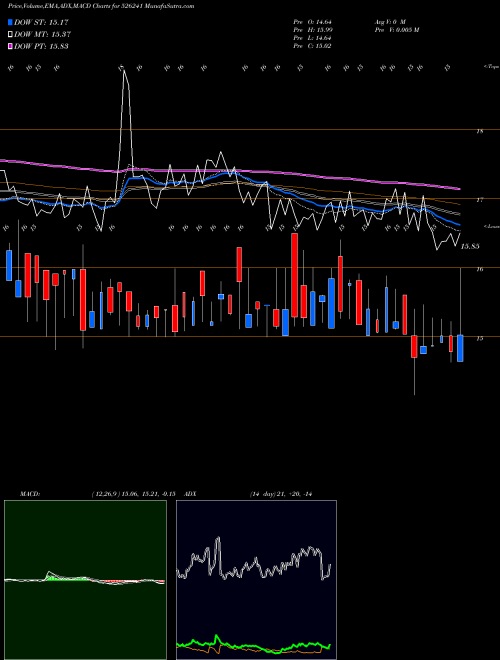This screenshot has height=660, width=500.
Task: Click the MACD '(12,26,9)' parameter values
Action: coord(133,494)
